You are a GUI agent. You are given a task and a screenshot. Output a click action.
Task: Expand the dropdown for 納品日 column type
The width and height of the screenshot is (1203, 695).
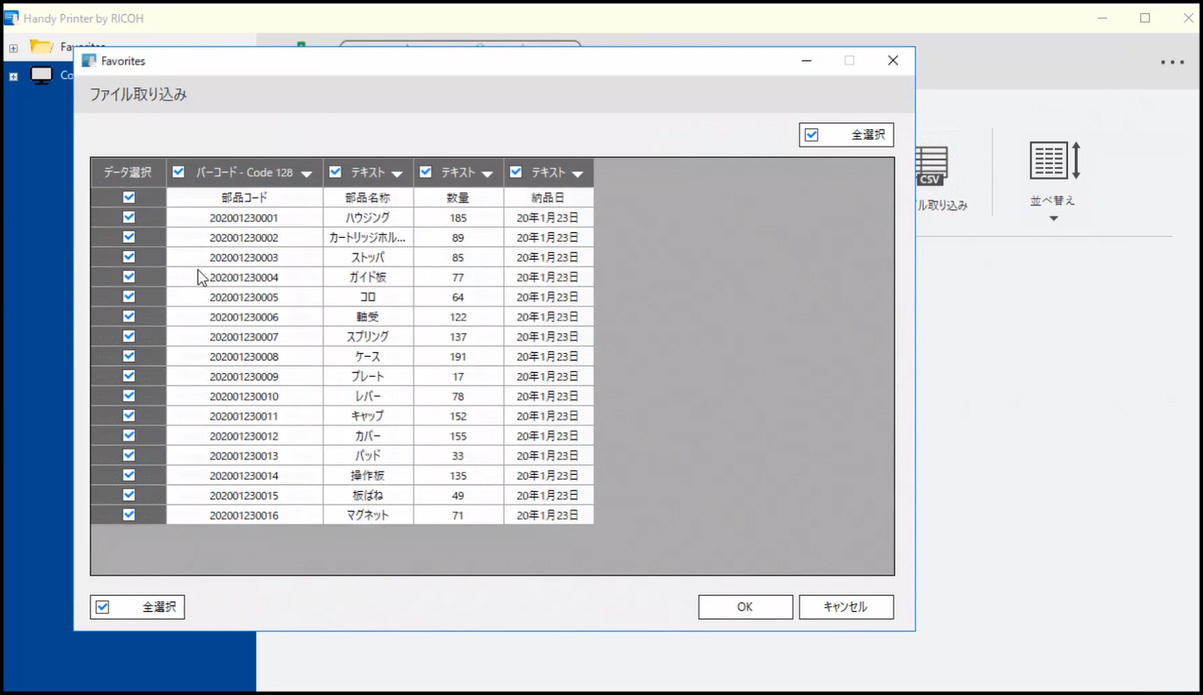click(577, 174)
